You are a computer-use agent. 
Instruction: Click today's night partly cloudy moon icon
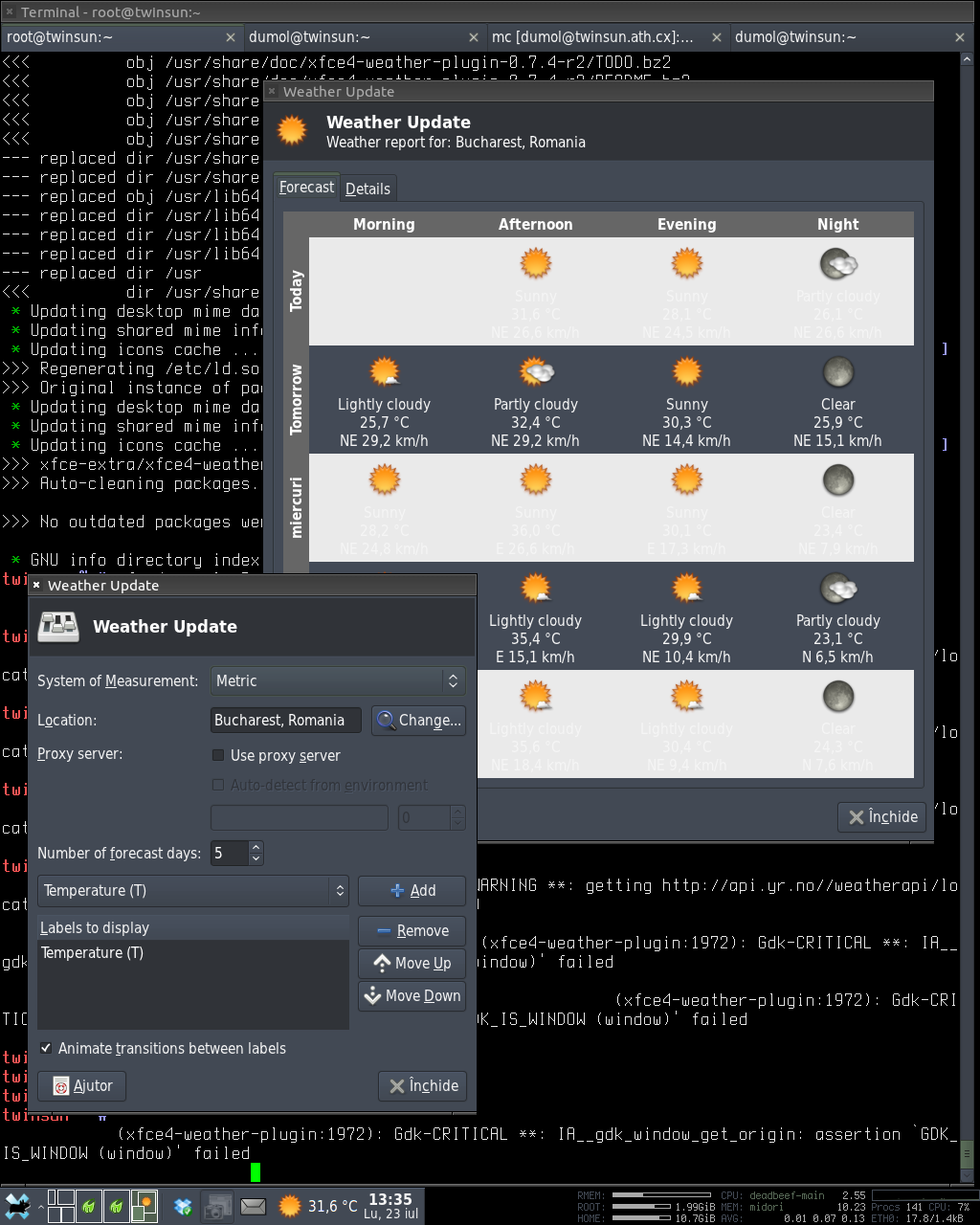tap(837, 264)
